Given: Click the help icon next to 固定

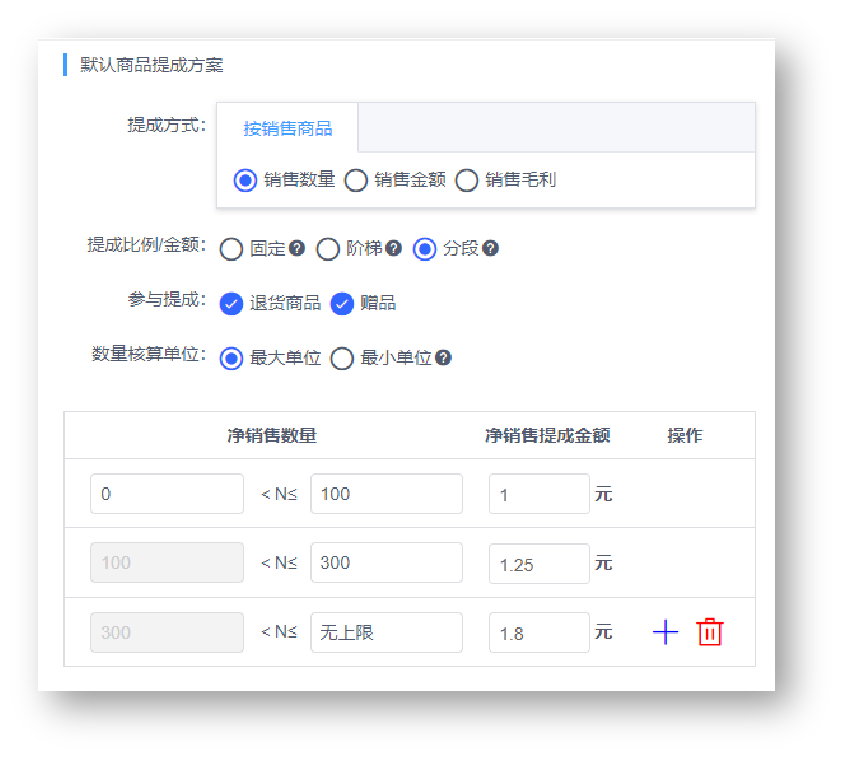Looking at the screenshot, I should coord(297,248).
